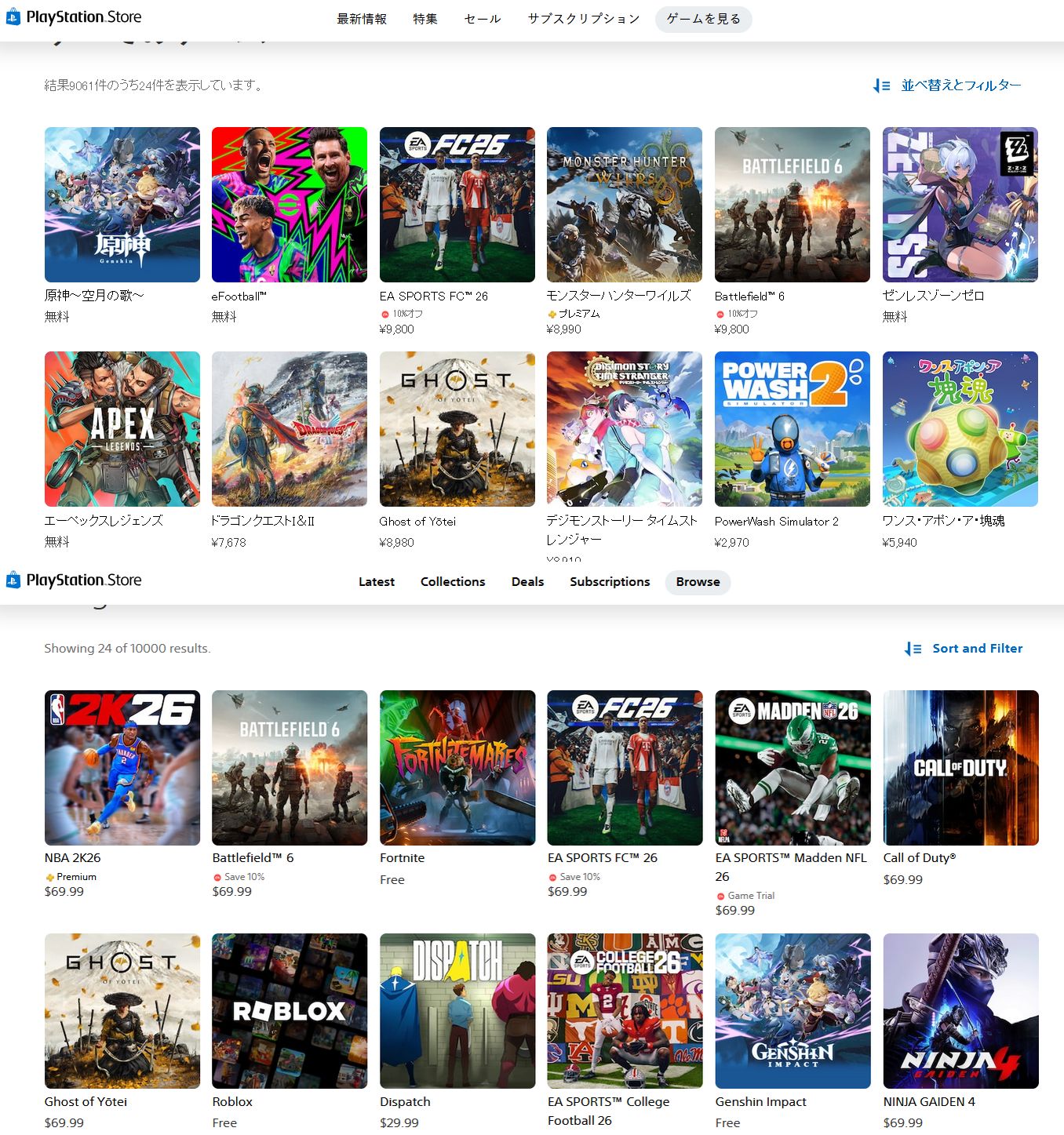
Task: Click the Showing 24 of 10000 results text
Action: [x=128, y=649]
